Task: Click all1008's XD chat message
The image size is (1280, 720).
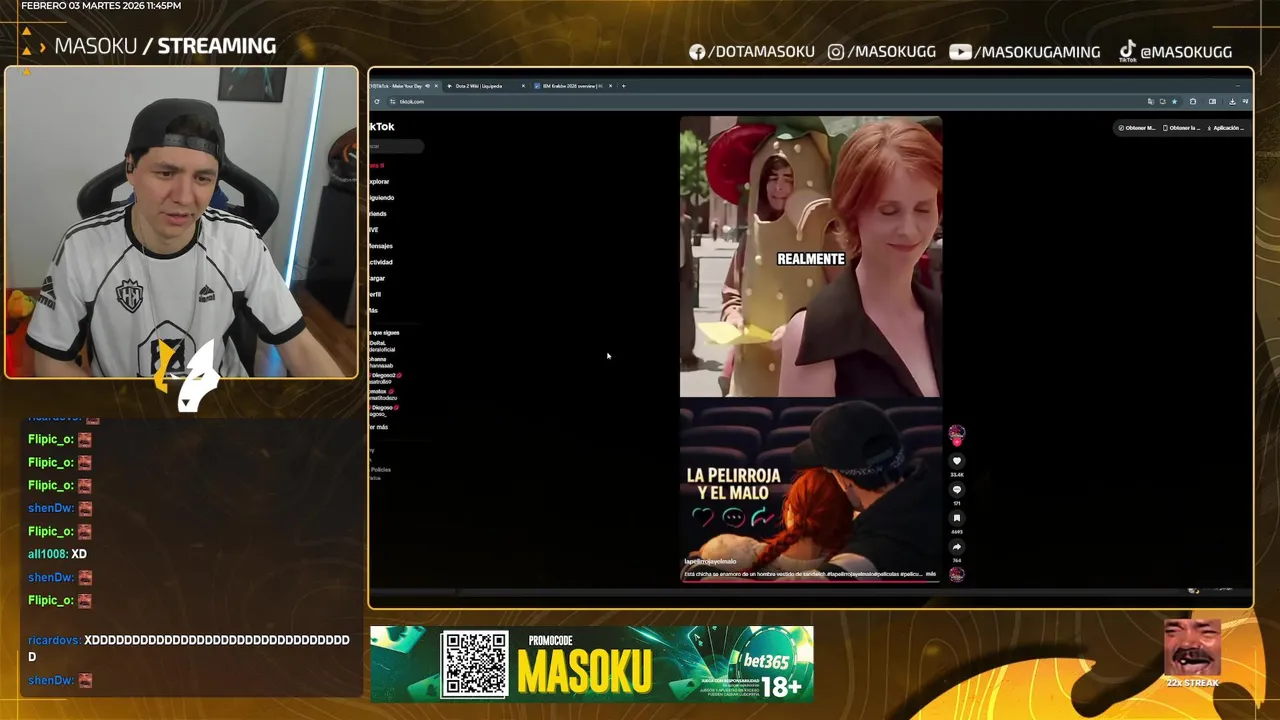Action: tap(57, 554)
